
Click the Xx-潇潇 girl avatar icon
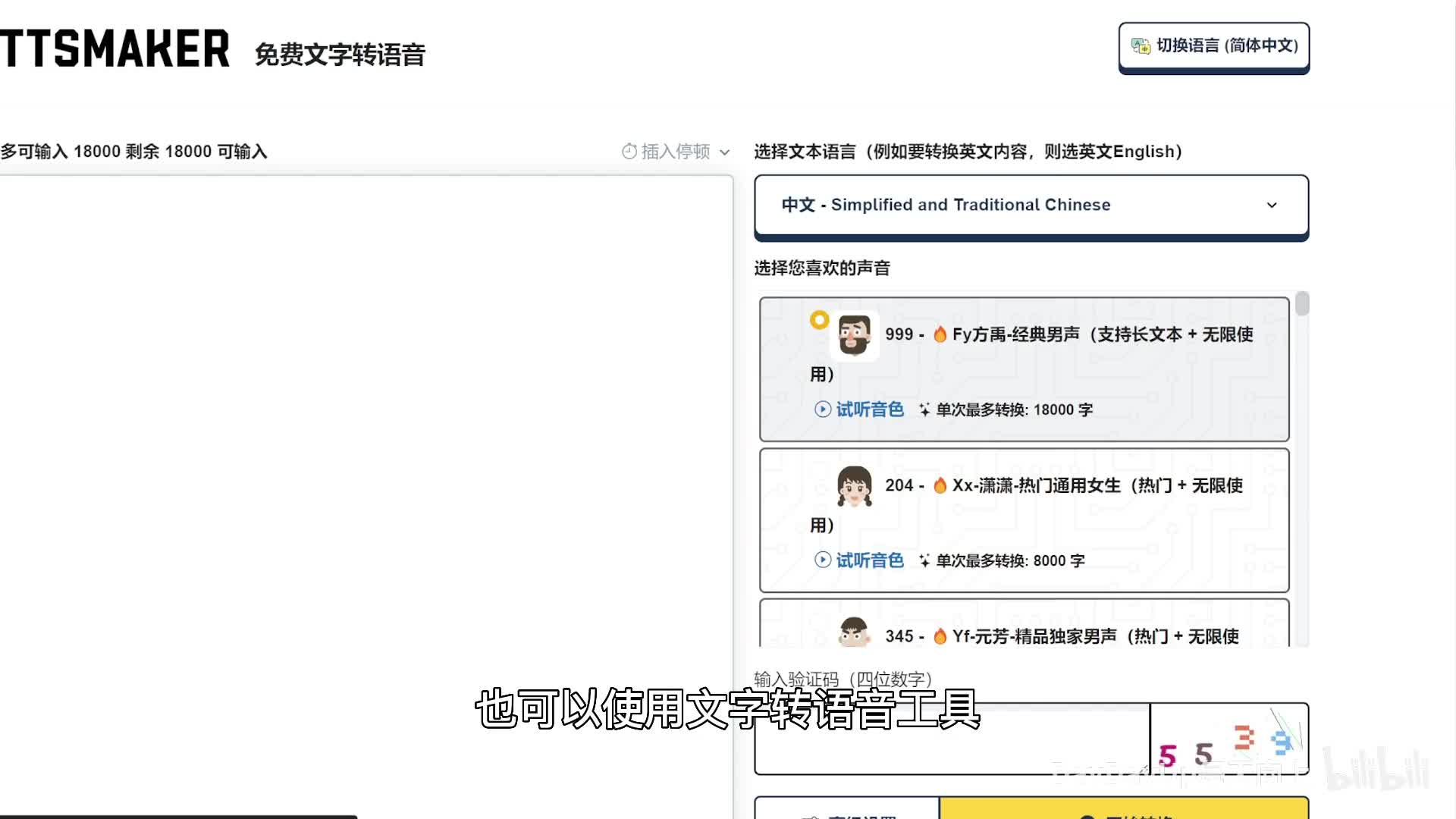[855, 485]
